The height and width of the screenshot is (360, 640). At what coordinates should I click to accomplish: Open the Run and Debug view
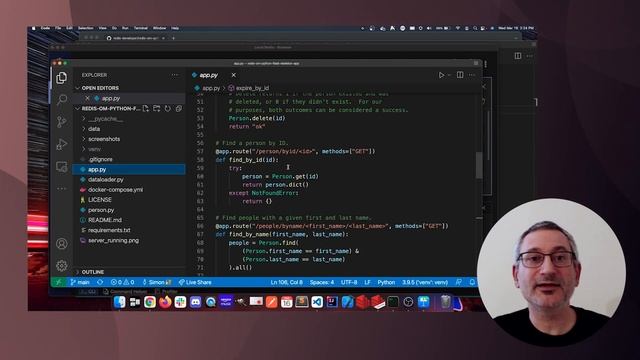(x=62, y=144)
